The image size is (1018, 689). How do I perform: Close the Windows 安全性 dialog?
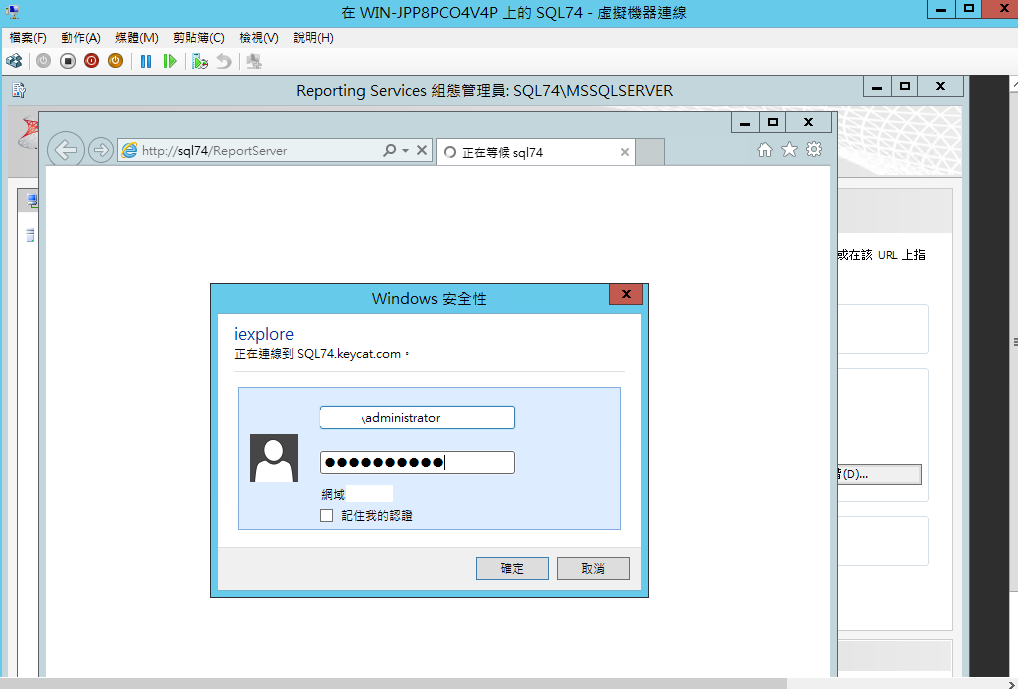[x=626, y=294]
